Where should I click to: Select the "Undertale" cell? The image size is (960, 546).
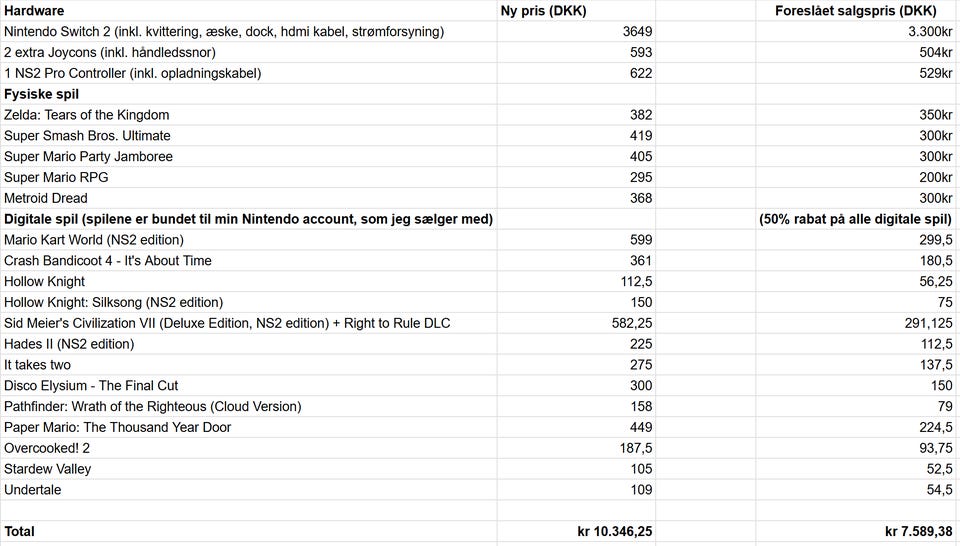point(249,489)
